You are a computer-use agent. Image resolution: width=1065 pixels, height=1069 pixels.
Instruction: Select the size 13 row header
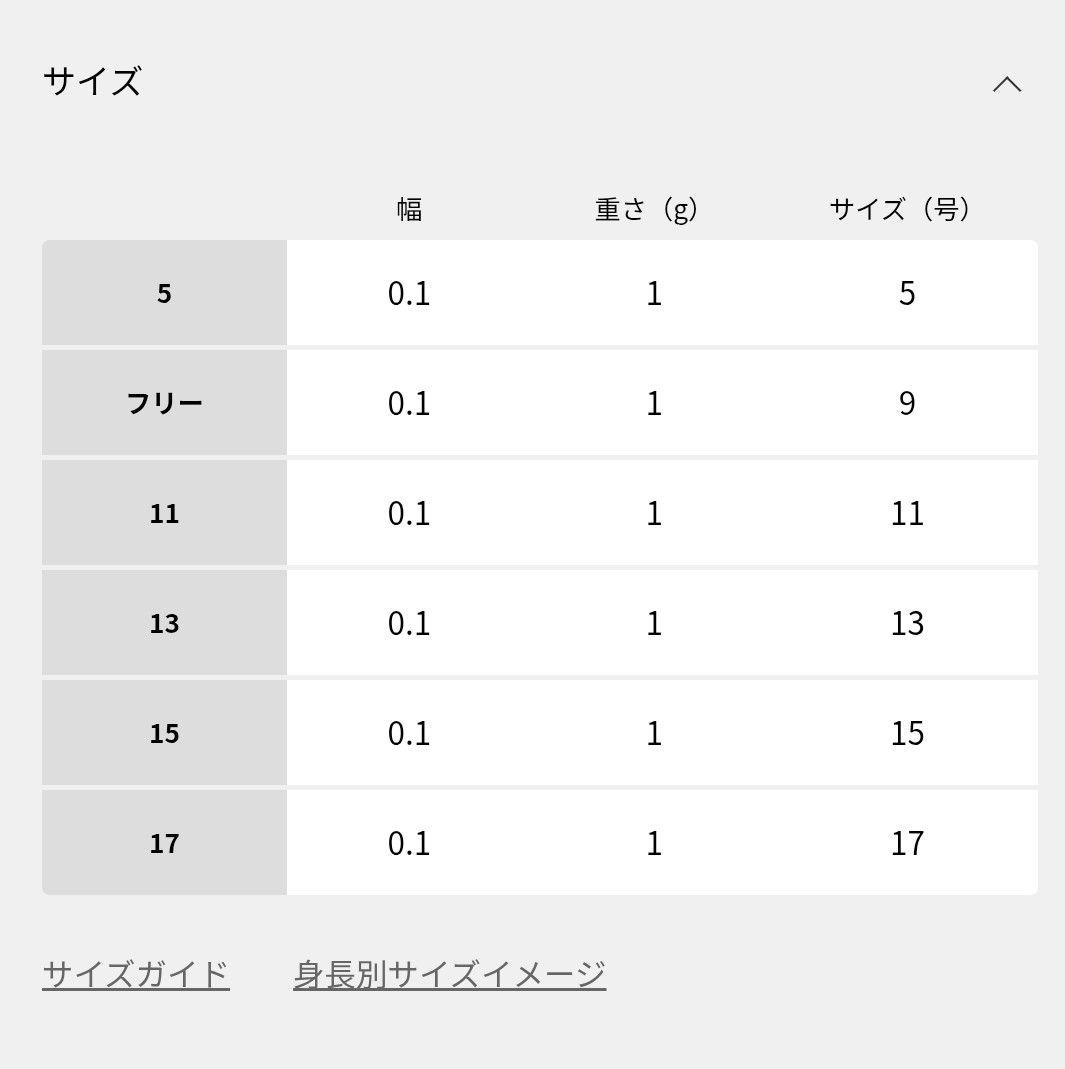[163, 622]
